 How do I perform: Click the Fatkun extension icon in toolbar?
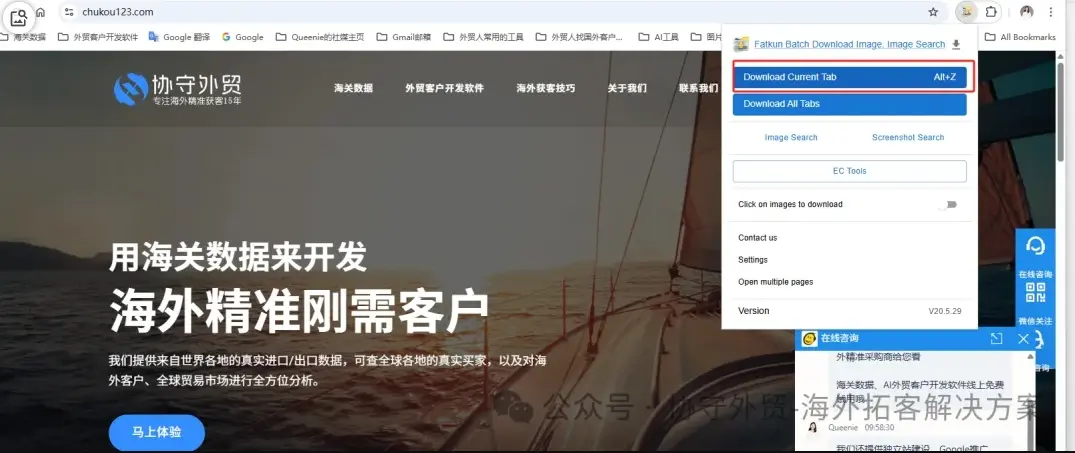point(966,12)
